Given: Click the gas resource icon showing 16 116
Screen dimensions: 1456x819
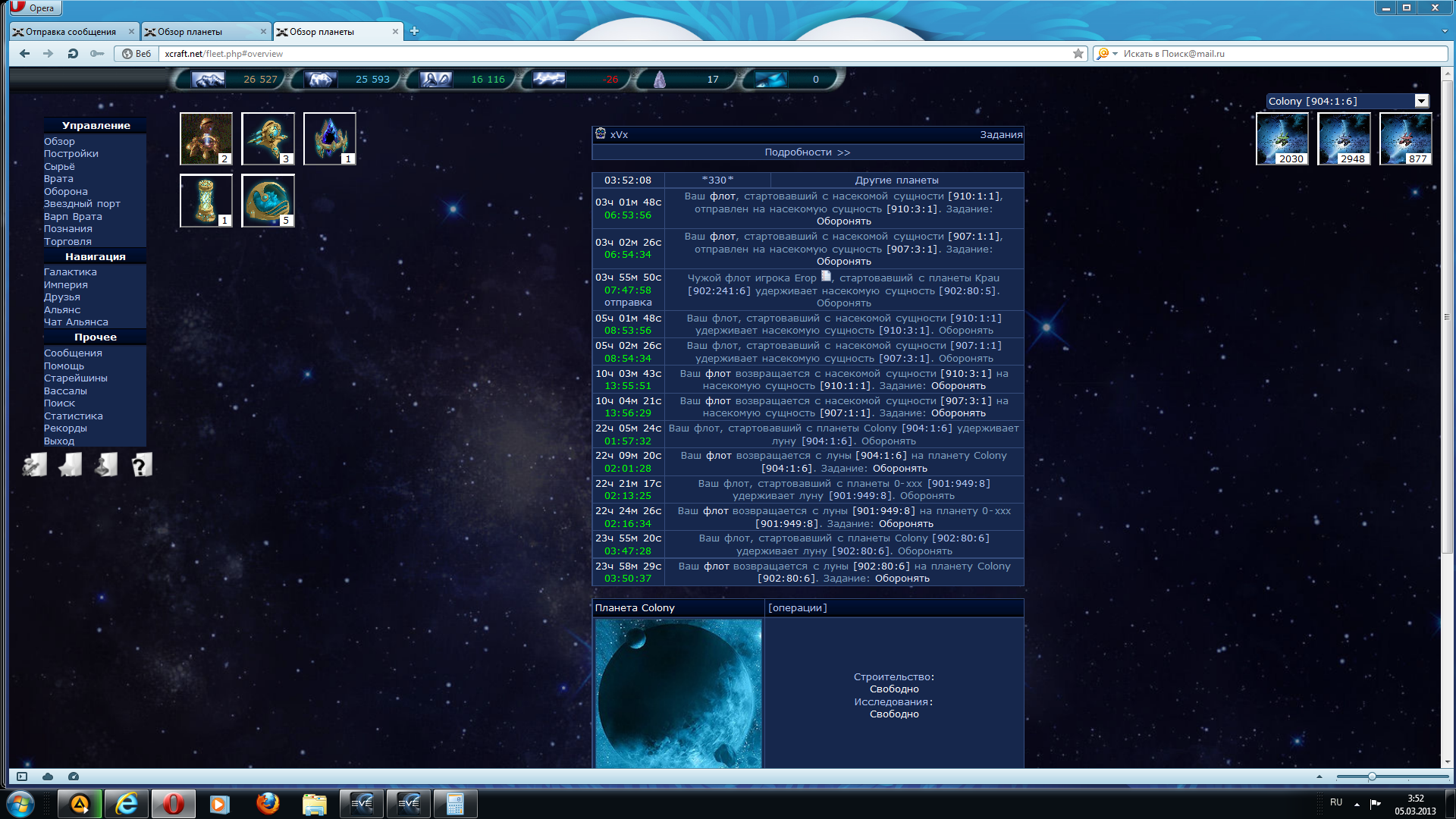Looking at the screenshot, I should (x=436, y=79).
